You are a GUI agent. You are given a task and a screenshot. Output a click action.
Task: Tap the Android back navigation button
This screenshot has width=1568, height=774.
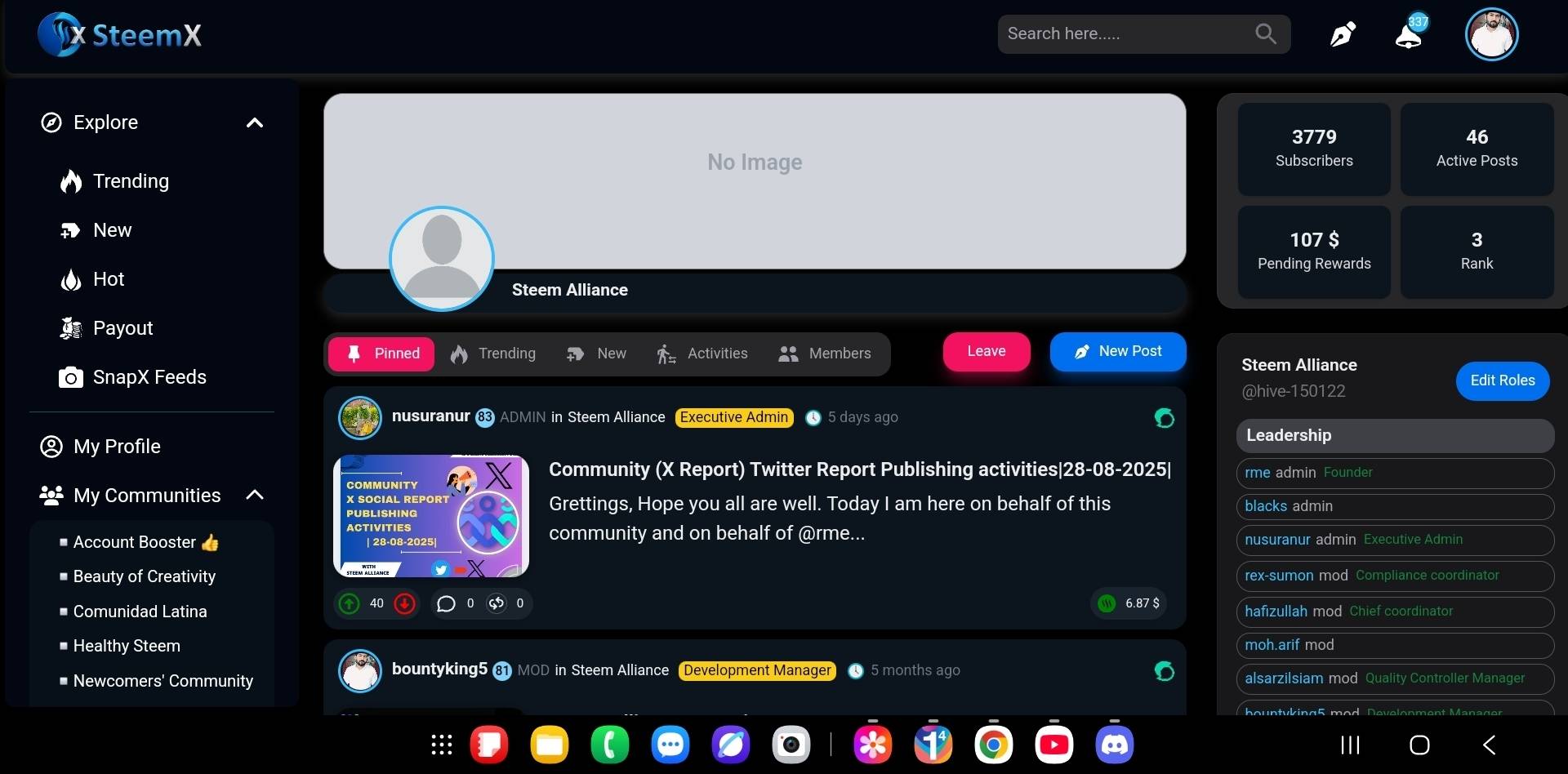[x=1489, y=745]
